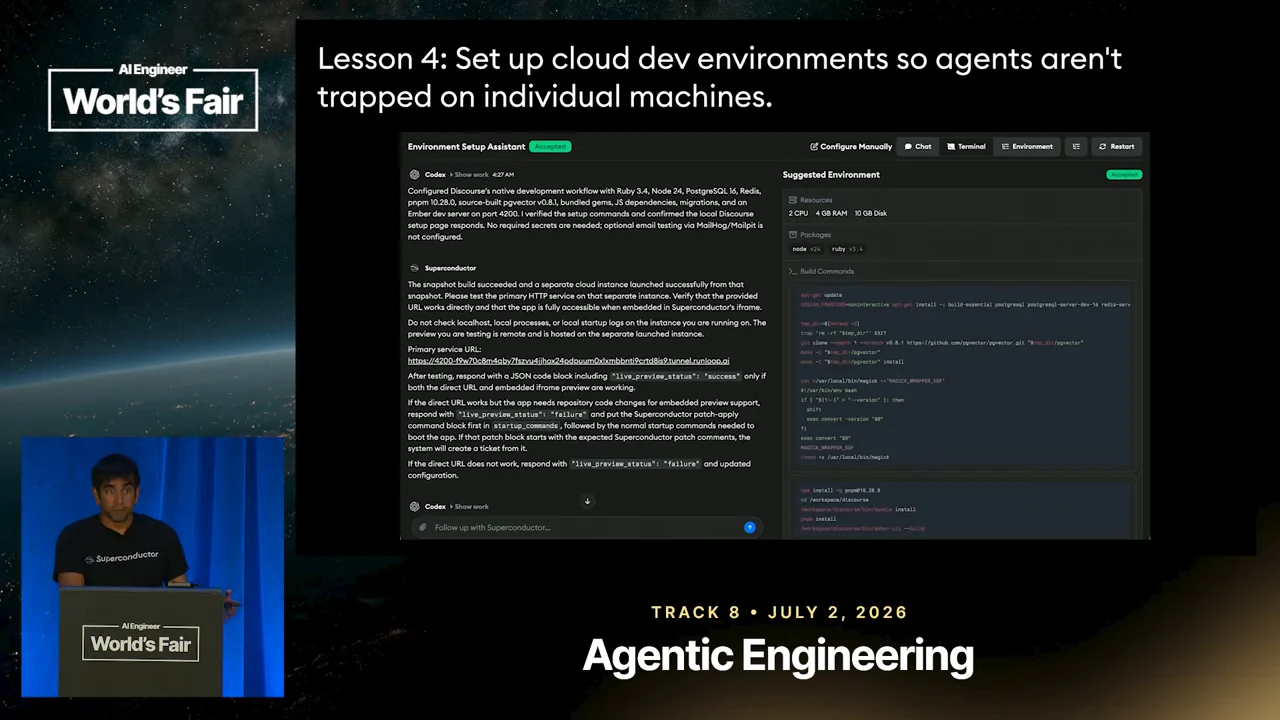Click the Restart button
This screenshot has width=1280, height=720.
click(x=1116, y=147)
